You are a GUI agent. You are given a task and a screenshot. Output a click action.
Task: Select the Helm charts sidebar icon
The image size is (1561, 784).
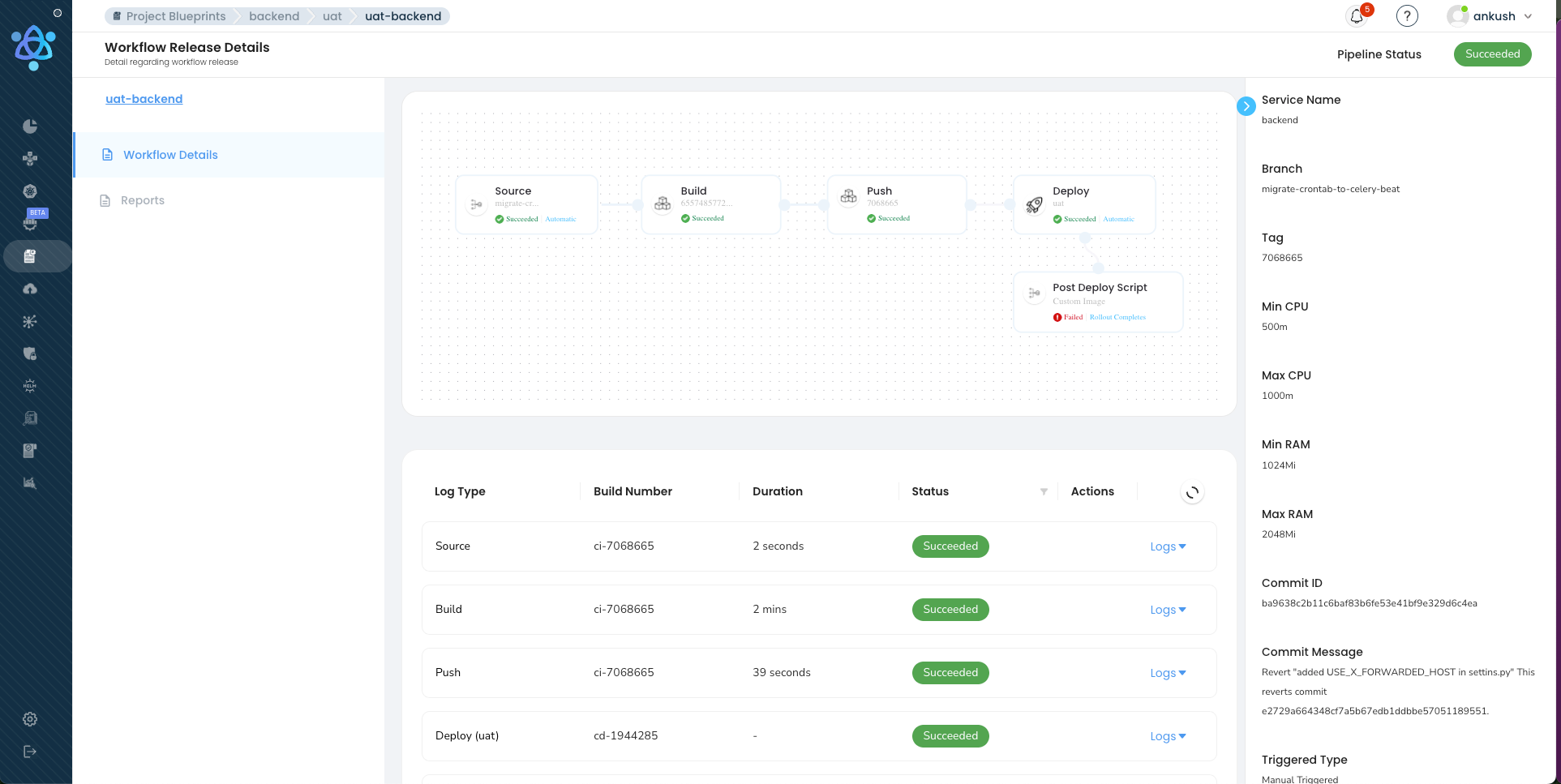tap(29, 386)
